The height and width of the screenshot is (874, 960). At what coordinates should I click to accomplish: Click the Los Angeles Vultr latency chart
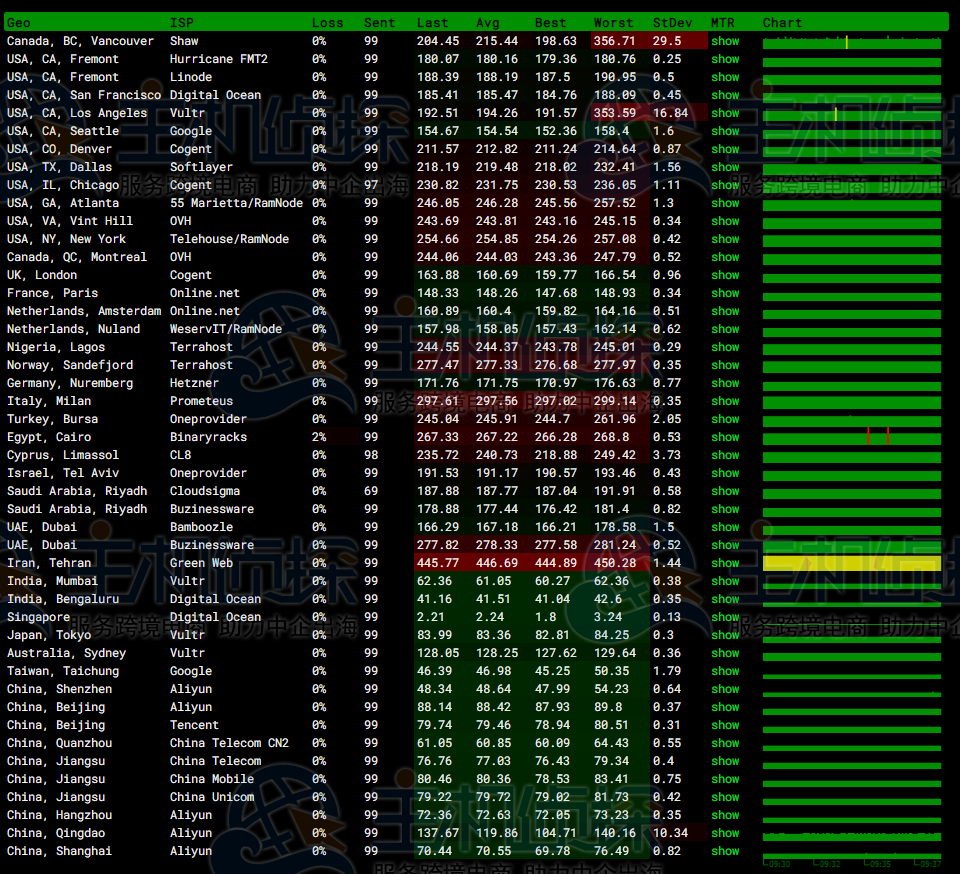pos(852,114)
